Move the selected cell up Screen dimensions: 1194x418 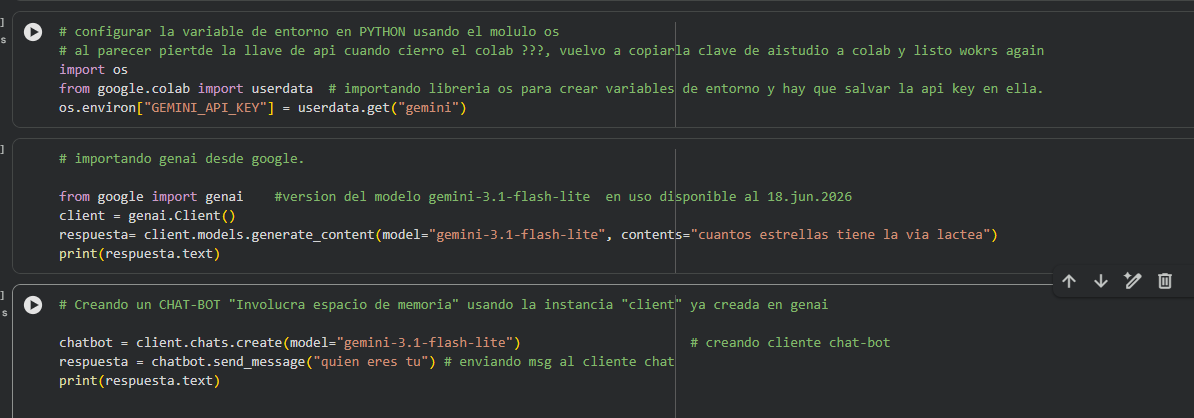point(1068,281)
